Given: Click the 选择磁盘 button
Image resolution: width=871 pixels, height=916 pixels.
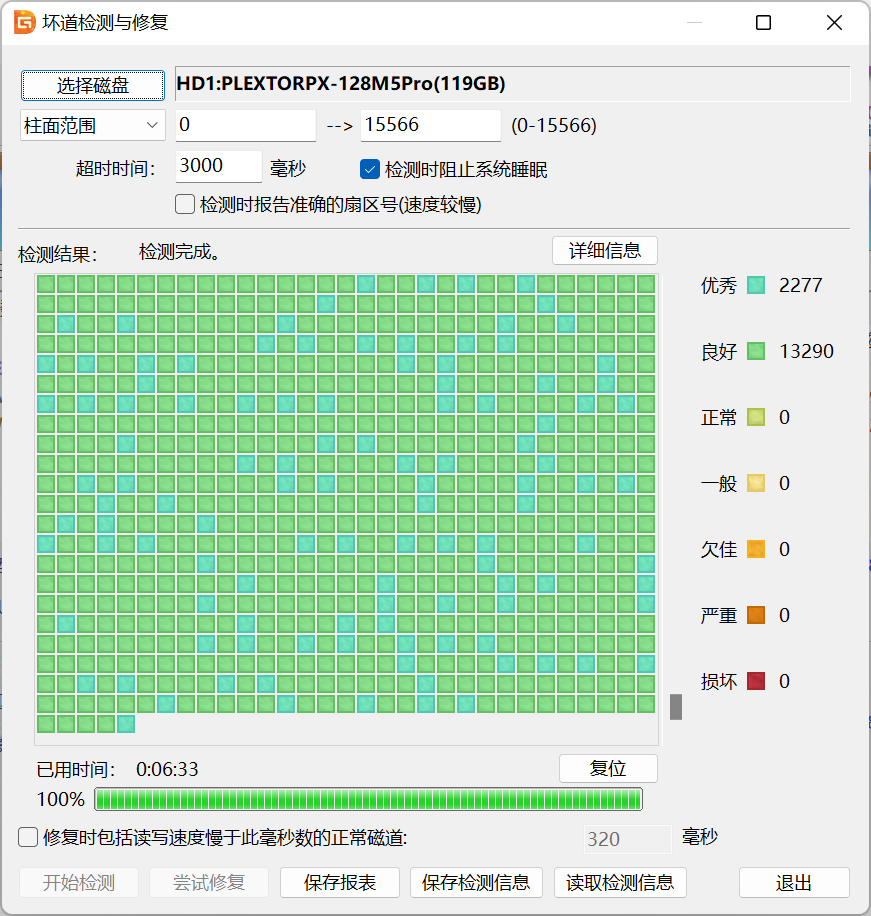Looking at the screenshot, I should [92, 85].
